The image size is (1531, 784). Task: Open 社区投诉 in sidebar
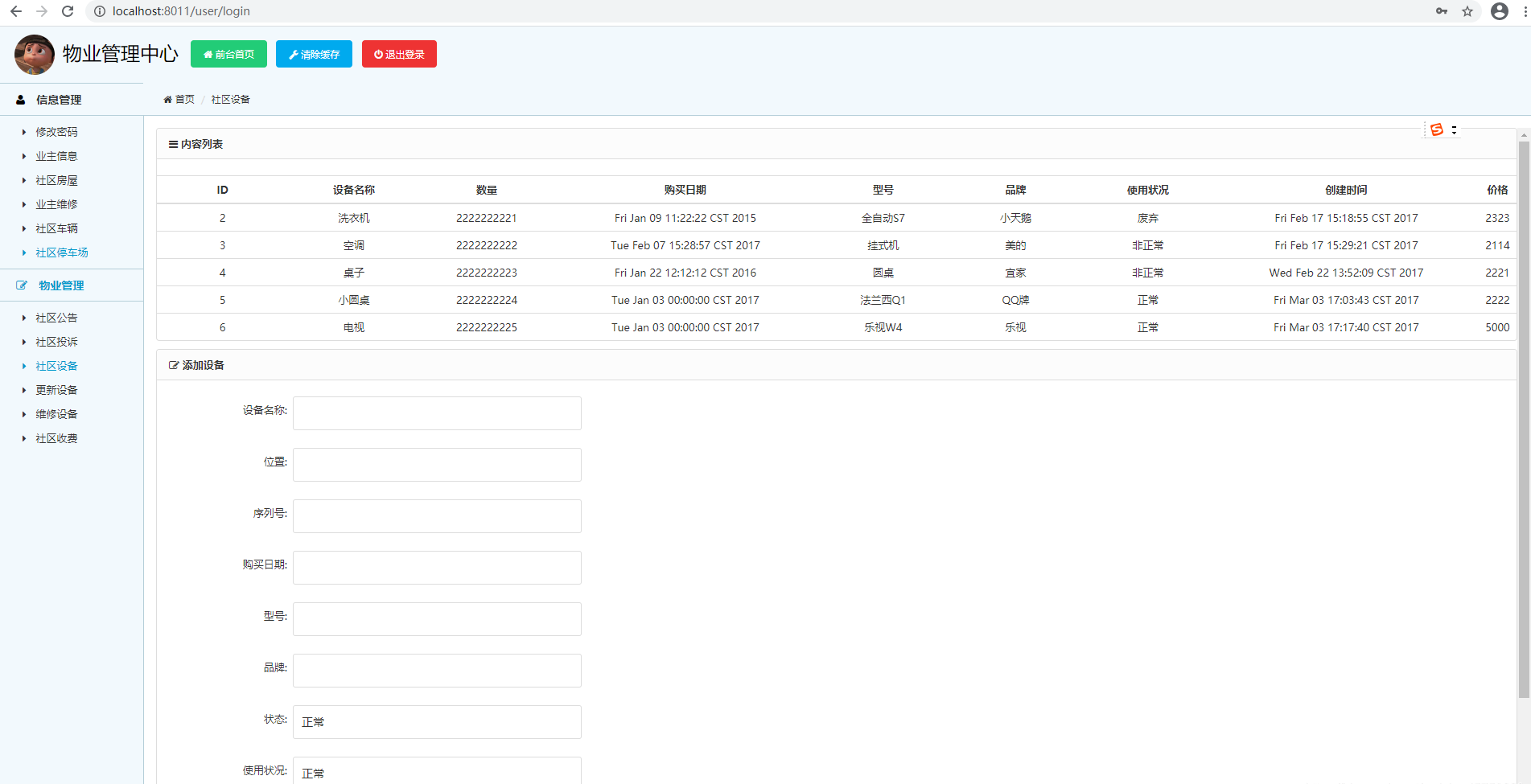[56, 342]
